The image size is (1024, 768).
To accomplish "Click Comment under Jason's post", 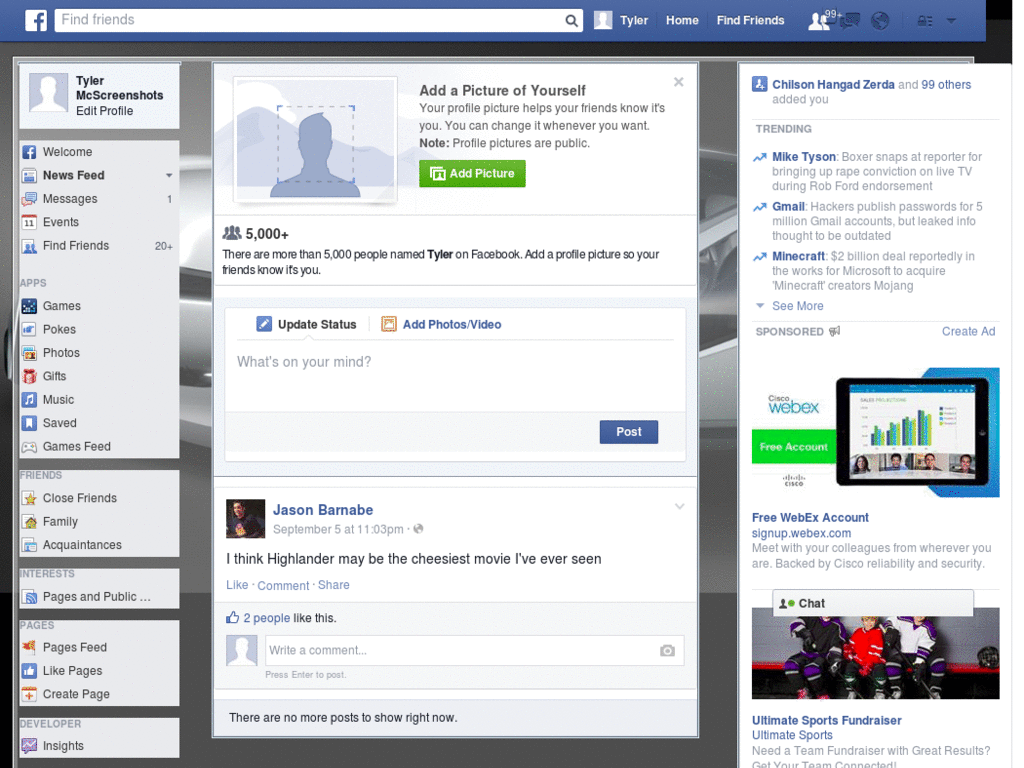I will coord(283,586).
